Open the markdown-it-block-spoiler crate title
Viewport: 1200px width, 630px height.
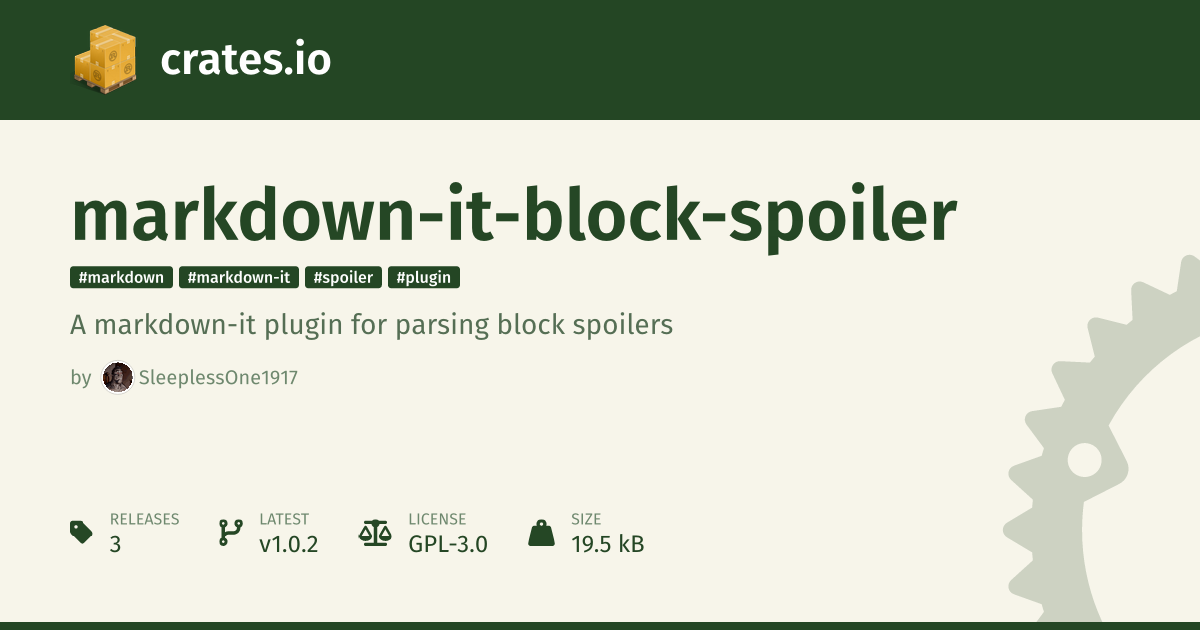tap(514, 215)
